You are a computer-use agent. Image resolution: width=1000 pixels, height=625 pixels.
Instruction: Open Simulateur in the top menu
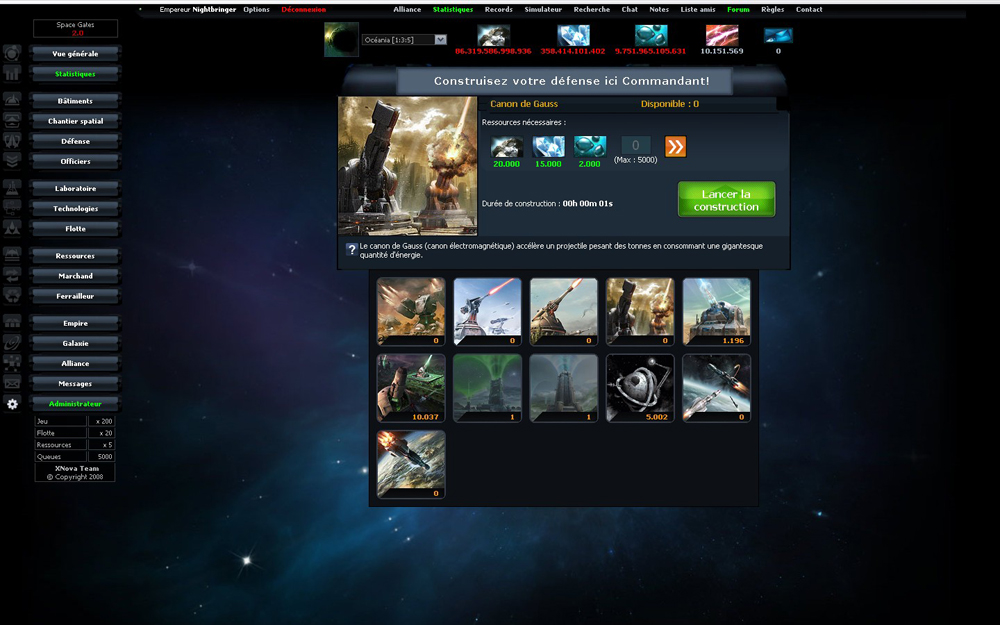pos(543,10)
